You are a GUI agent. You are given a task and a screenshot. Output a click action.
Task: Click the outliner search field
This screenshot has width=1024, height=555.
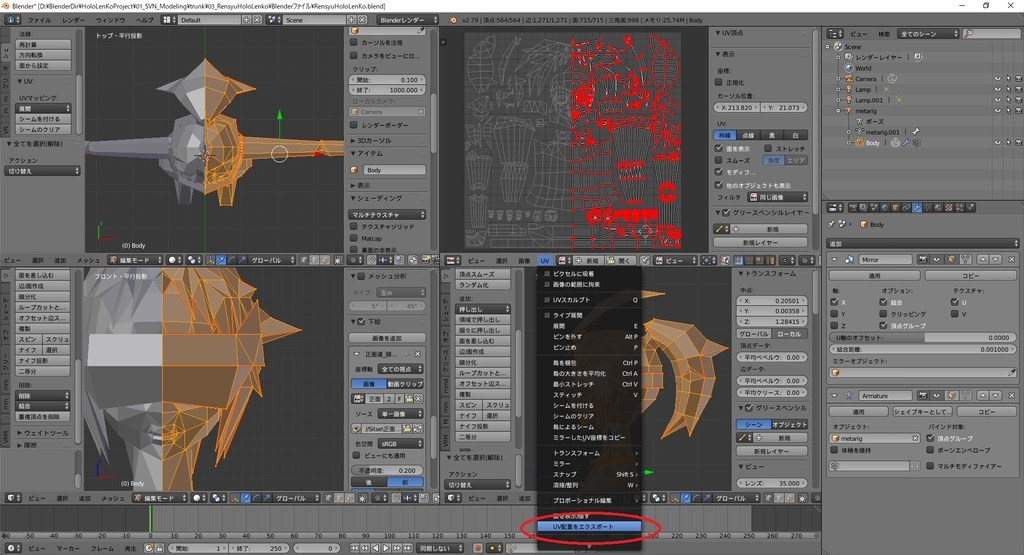tap(992, 33)
